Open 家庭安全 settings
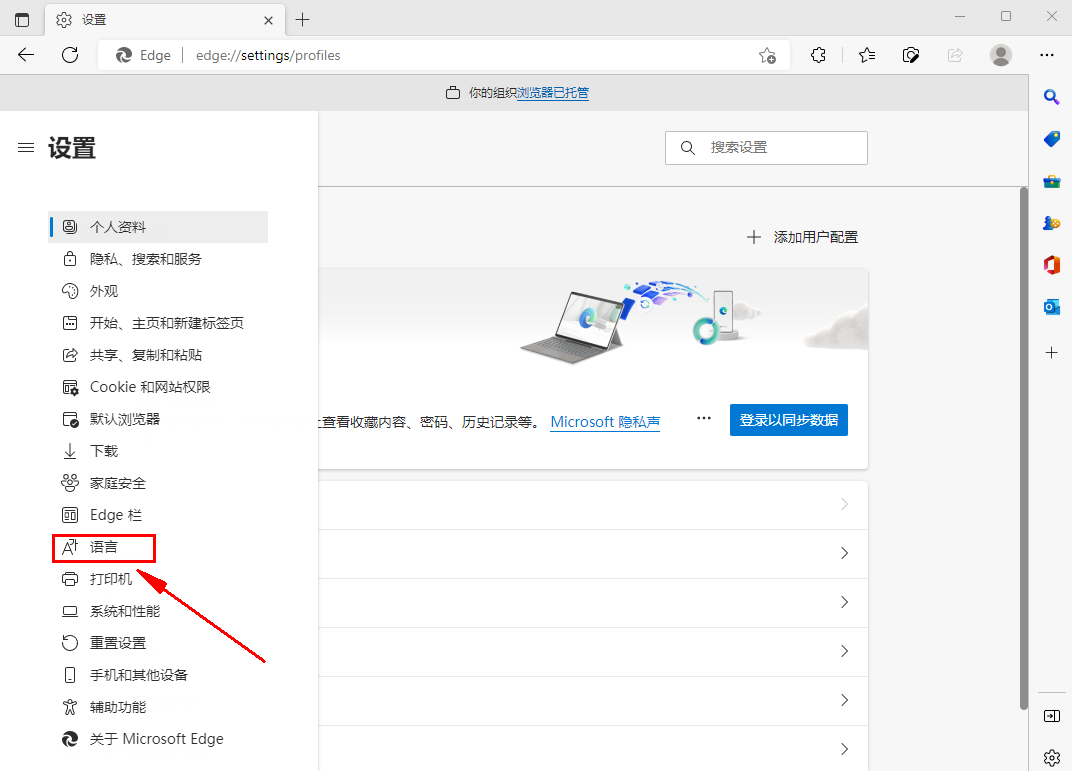This screenshot has width=1072, height=771. [x=159, y=483]
